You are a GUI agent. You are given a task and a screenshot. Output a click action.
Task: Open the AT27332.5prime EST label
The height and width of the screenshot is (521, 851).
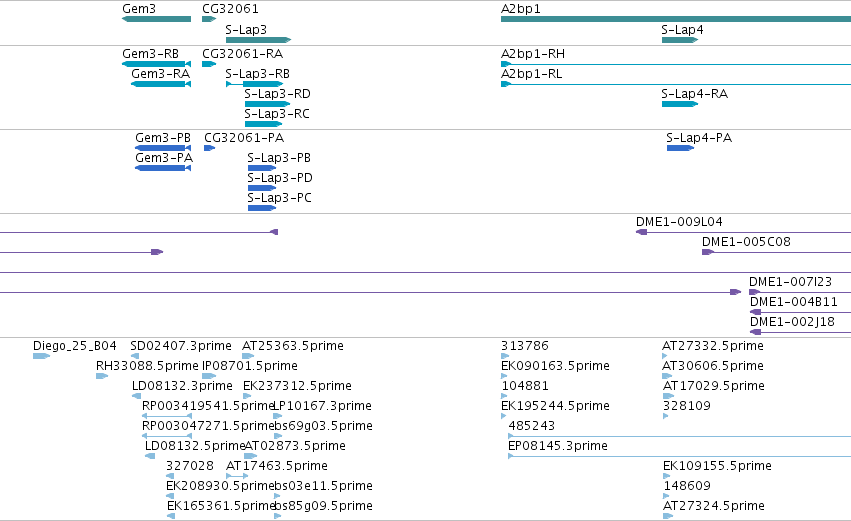713,346
